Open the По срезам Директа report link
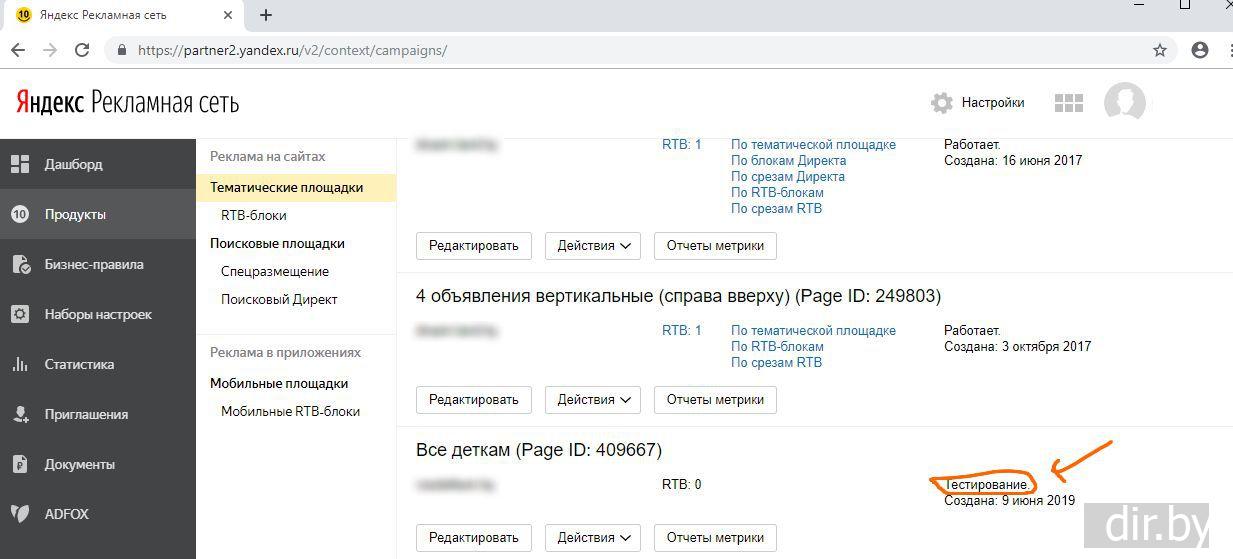 point(788,176)
